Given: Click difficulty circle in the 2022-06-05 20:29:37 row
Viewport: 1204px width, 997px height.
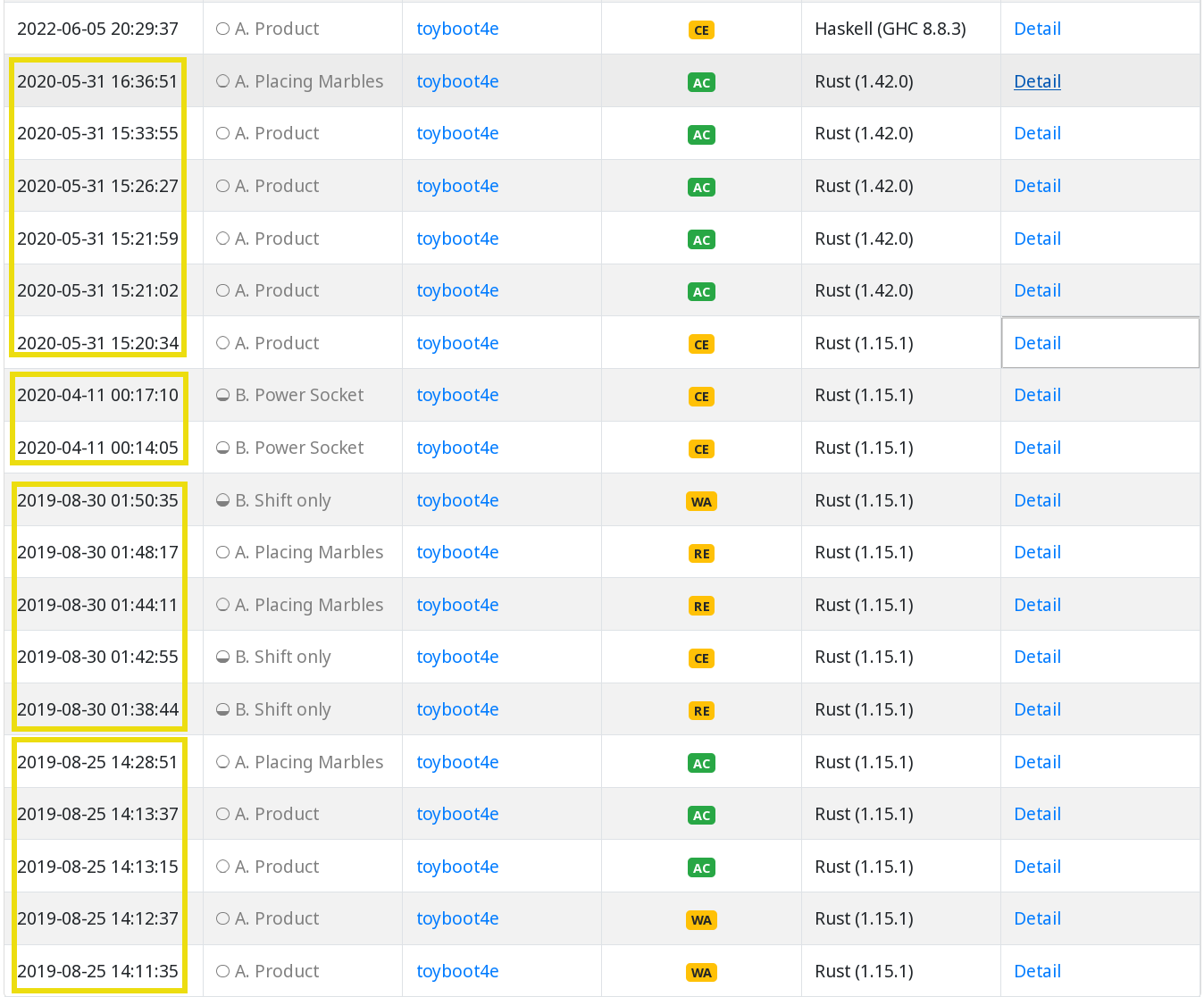Looking at the screenshot, I should (222, 29).
